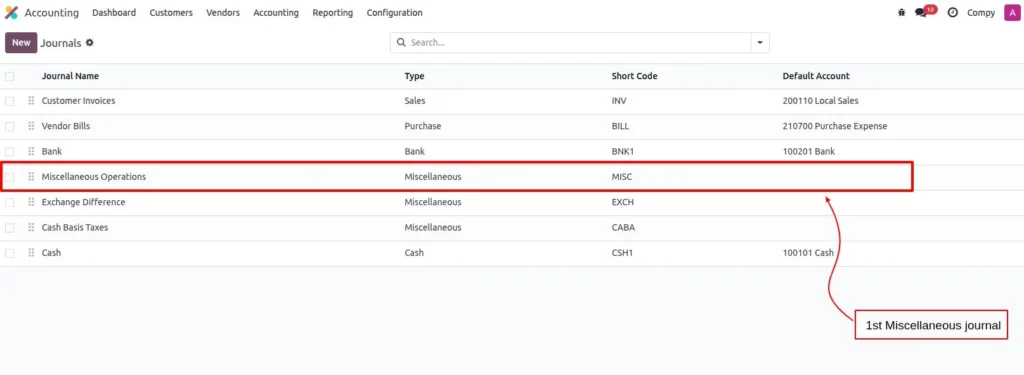Click the CABA short code cell

pyautogui.click(x=623, y=227)
